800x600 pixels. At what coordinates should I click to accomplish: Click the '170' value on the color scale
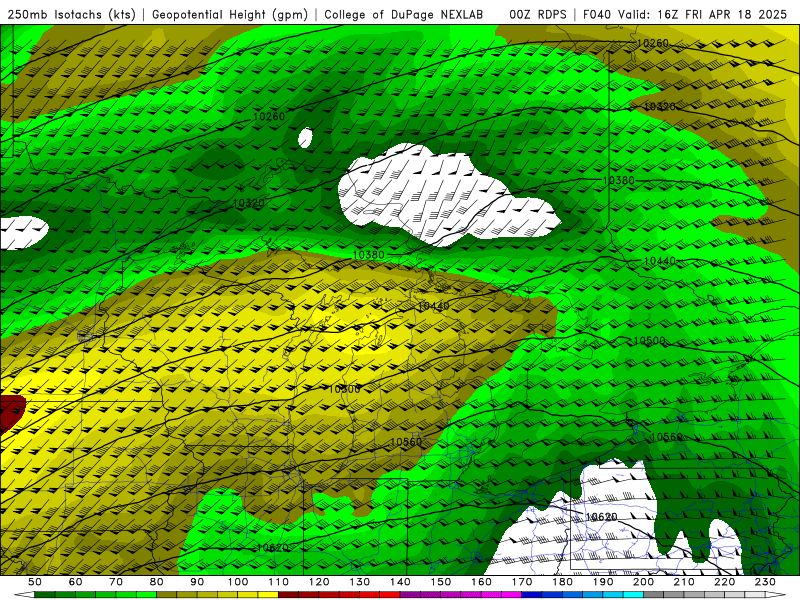click(x=521, y=582)
